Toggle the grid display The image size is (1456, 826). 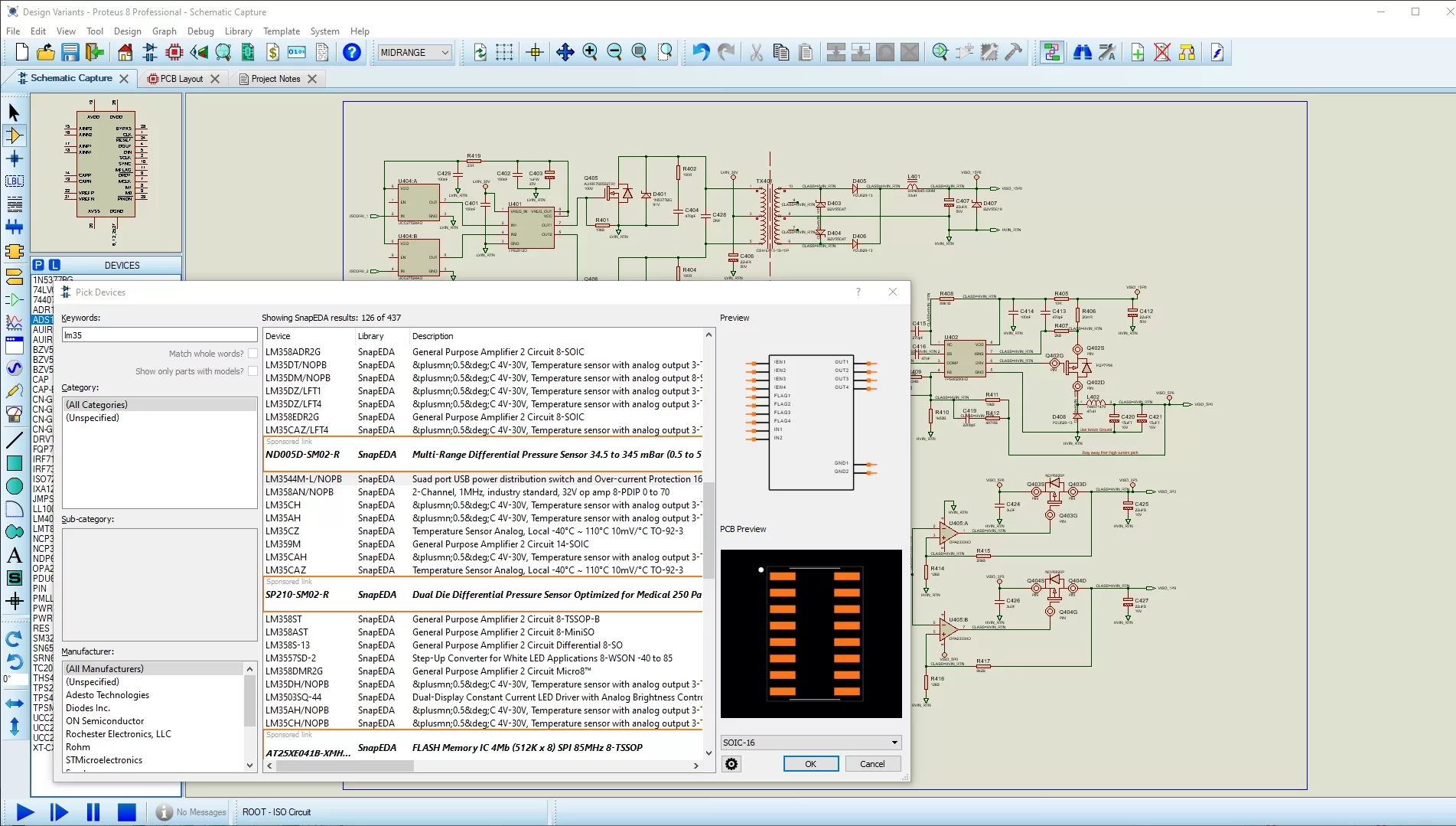pyautogui.click(x=503, y=52)
